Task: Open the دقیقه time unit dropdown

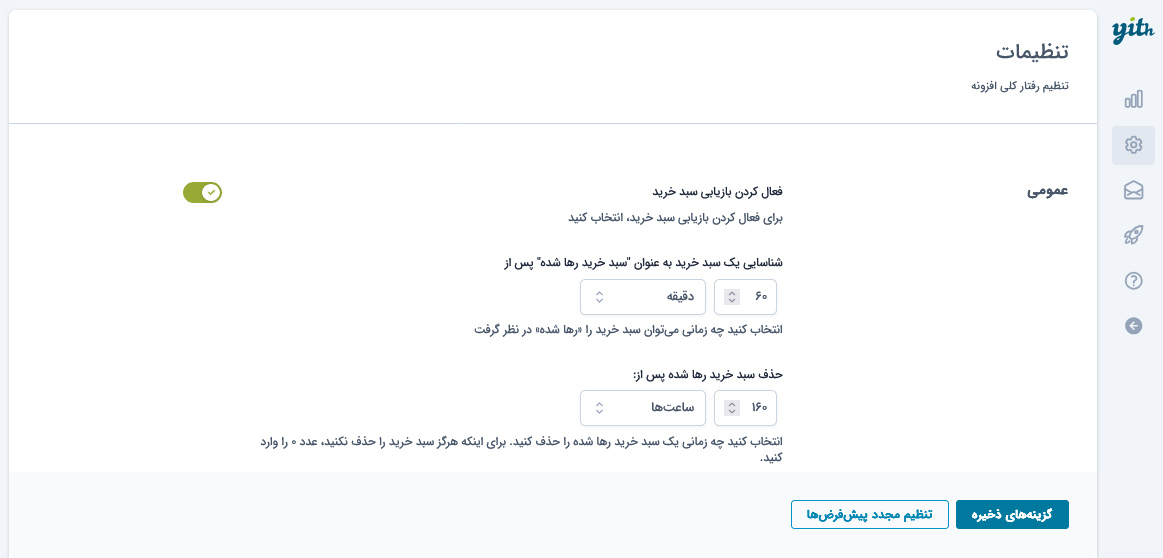Action: (642, 297)
